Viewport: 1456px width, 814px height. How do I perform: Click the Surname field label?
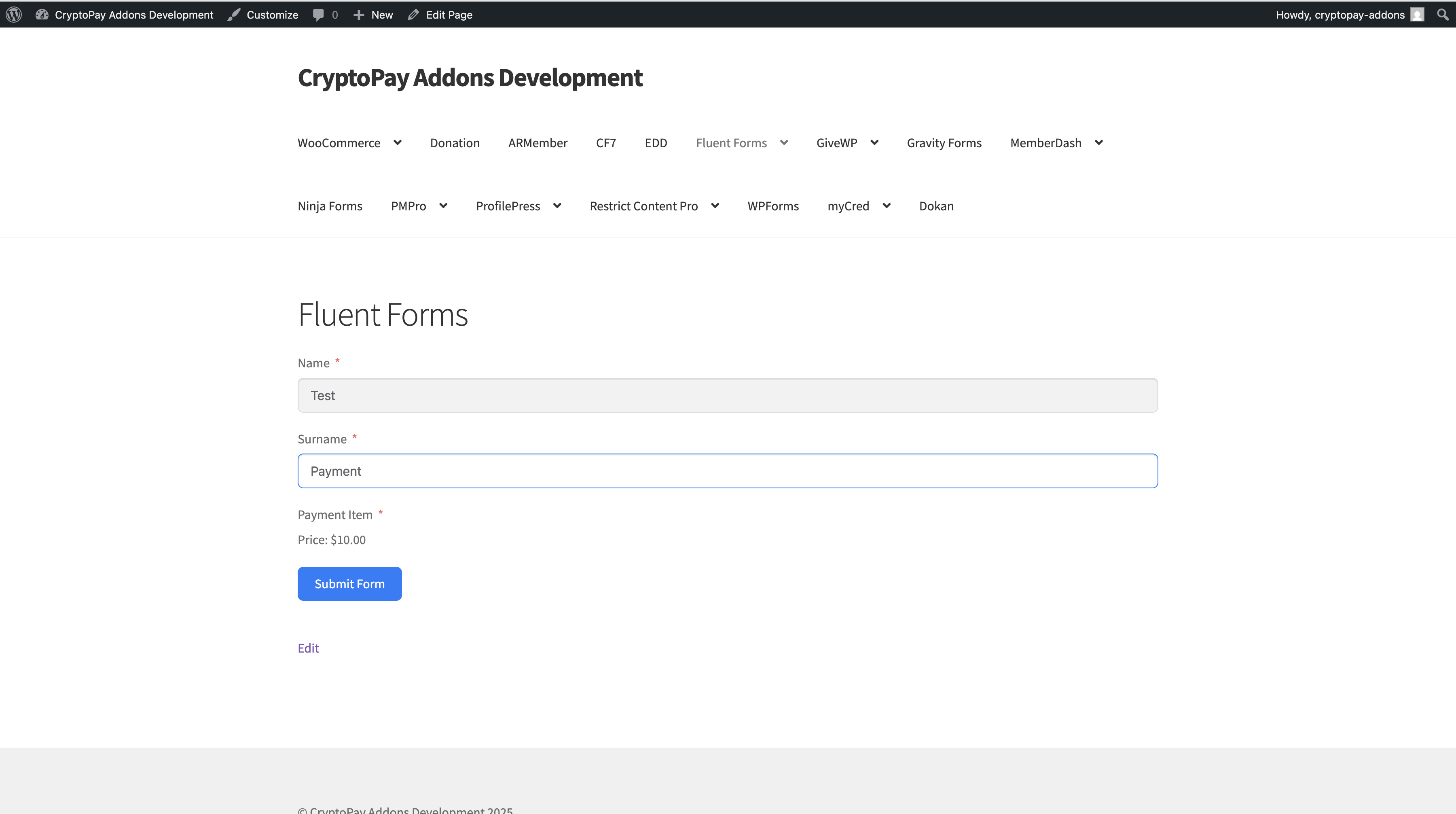(x=322, y=439)
